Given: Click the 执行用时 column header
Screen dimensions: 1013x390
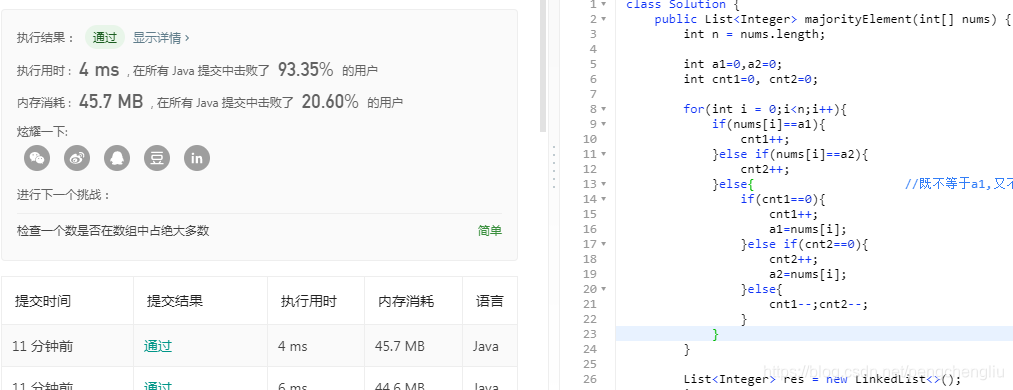Looking at the screenshot, I should pos(309,301).
